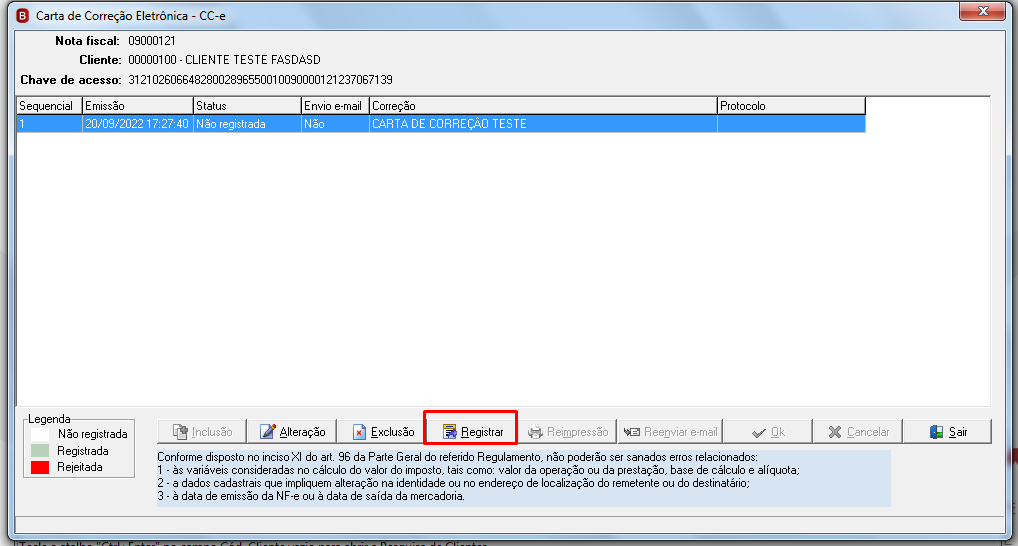The height and width of the screenshot is (546, 1018).
Task: Click the 'Não registrada' legend label
Action: [x=92, y=434]
